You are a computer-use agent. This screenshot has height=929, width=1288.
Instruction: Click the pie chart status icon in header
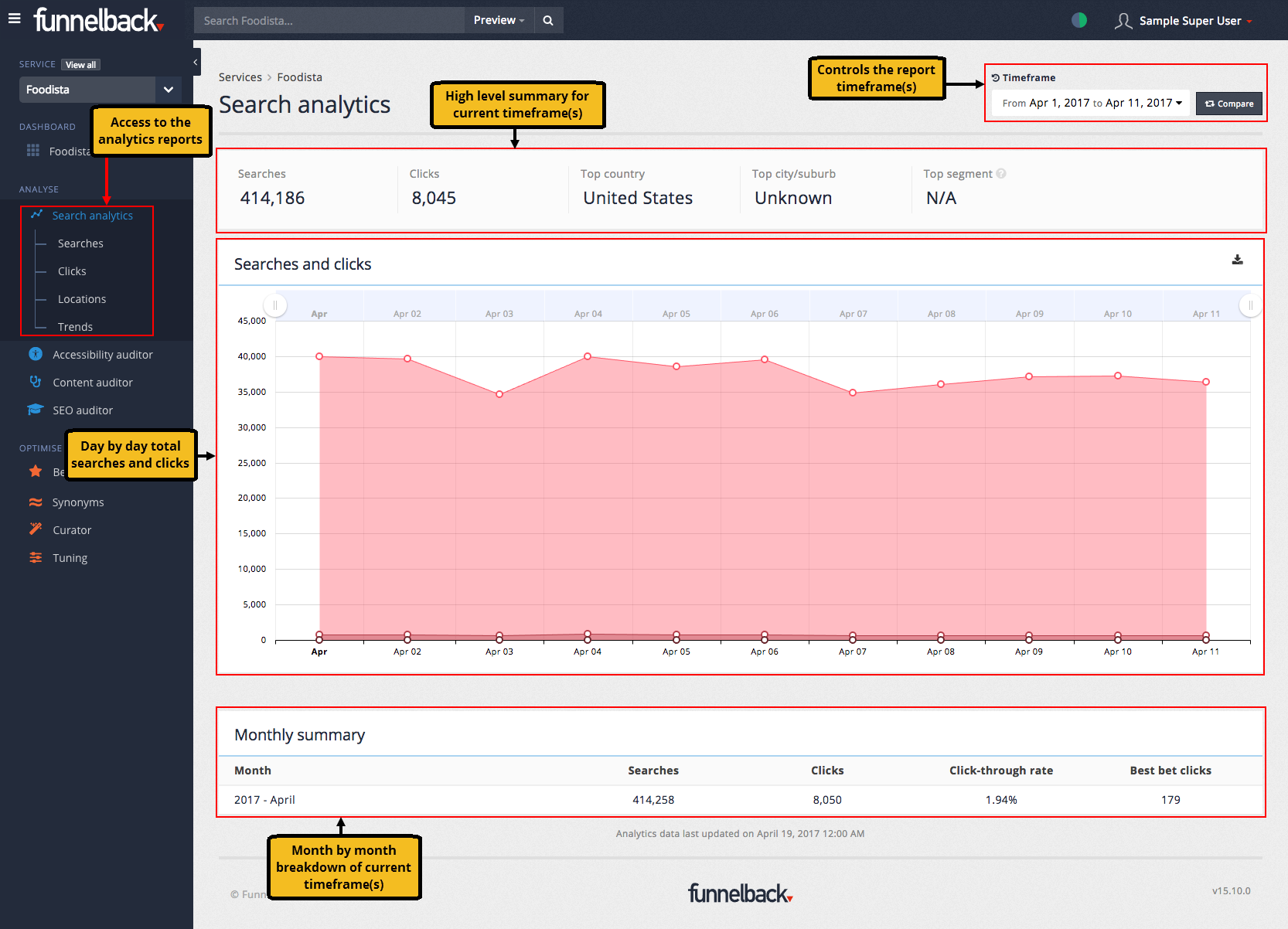pyautogui.click(x=1079, y=19)
